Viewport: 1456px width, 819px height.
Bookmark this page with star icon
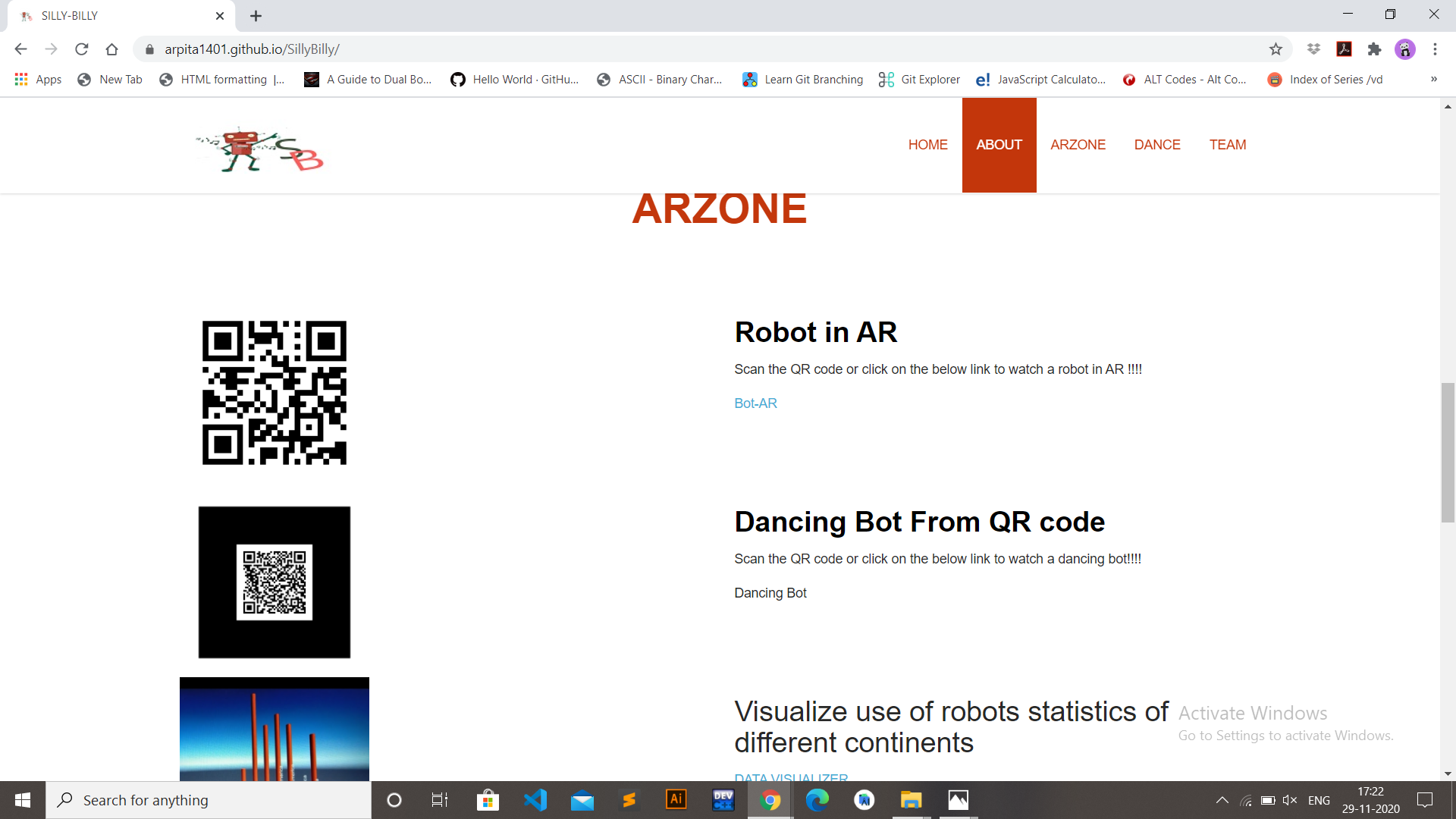click(x=1276, y=49)
